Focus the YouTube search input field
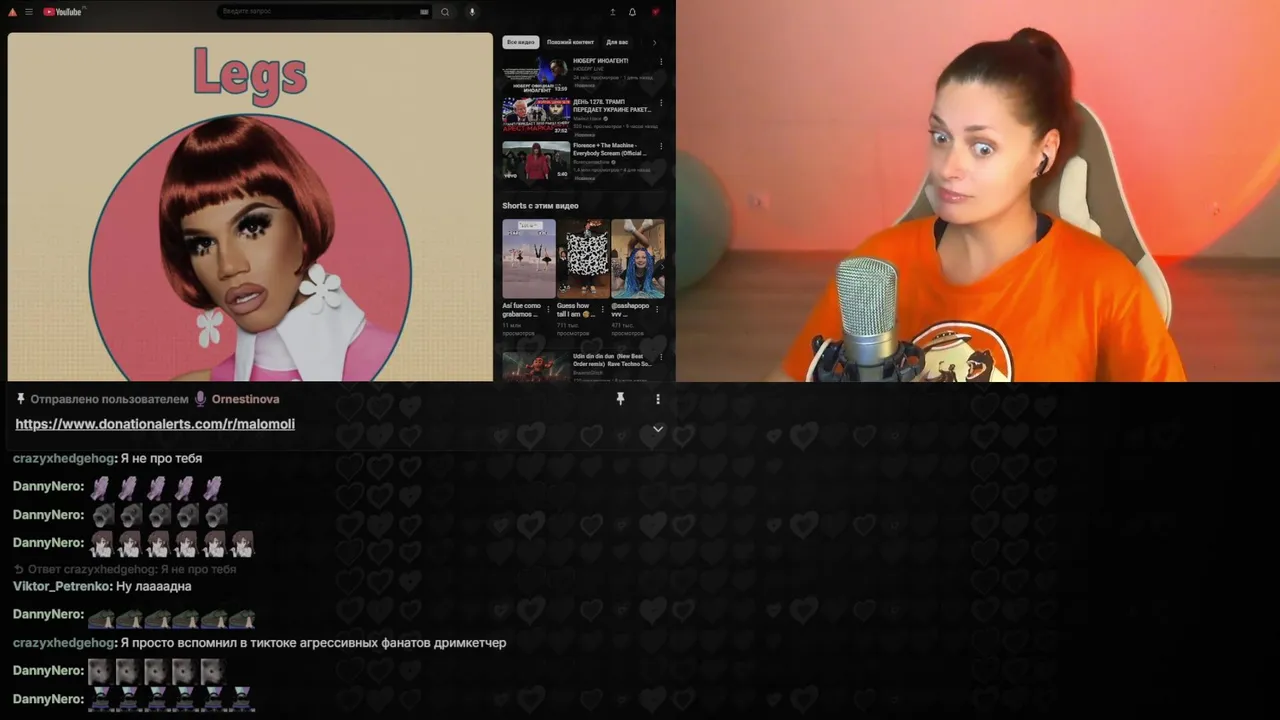1280x720 pixels. click(x=320, y=12)
